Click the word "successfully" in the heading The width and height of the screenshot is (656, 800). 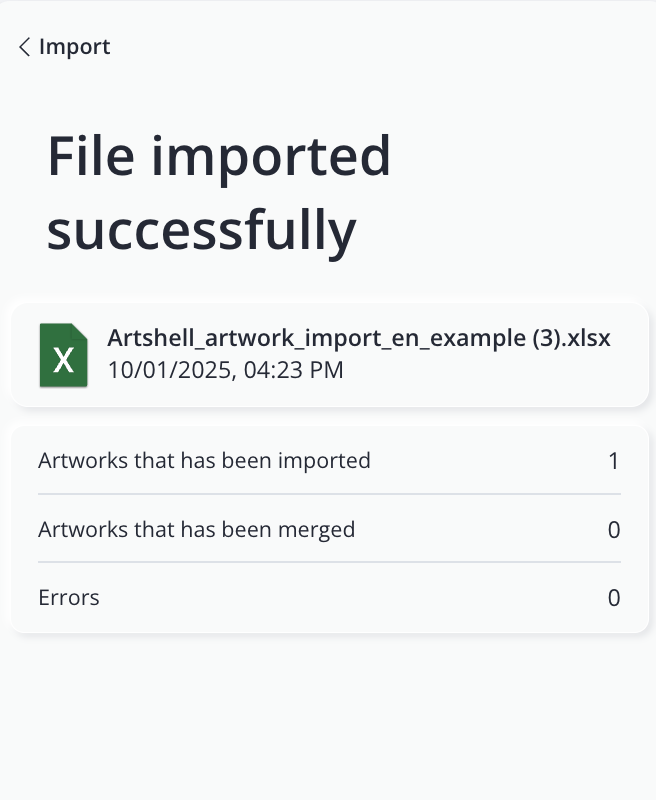pos(201,230)
